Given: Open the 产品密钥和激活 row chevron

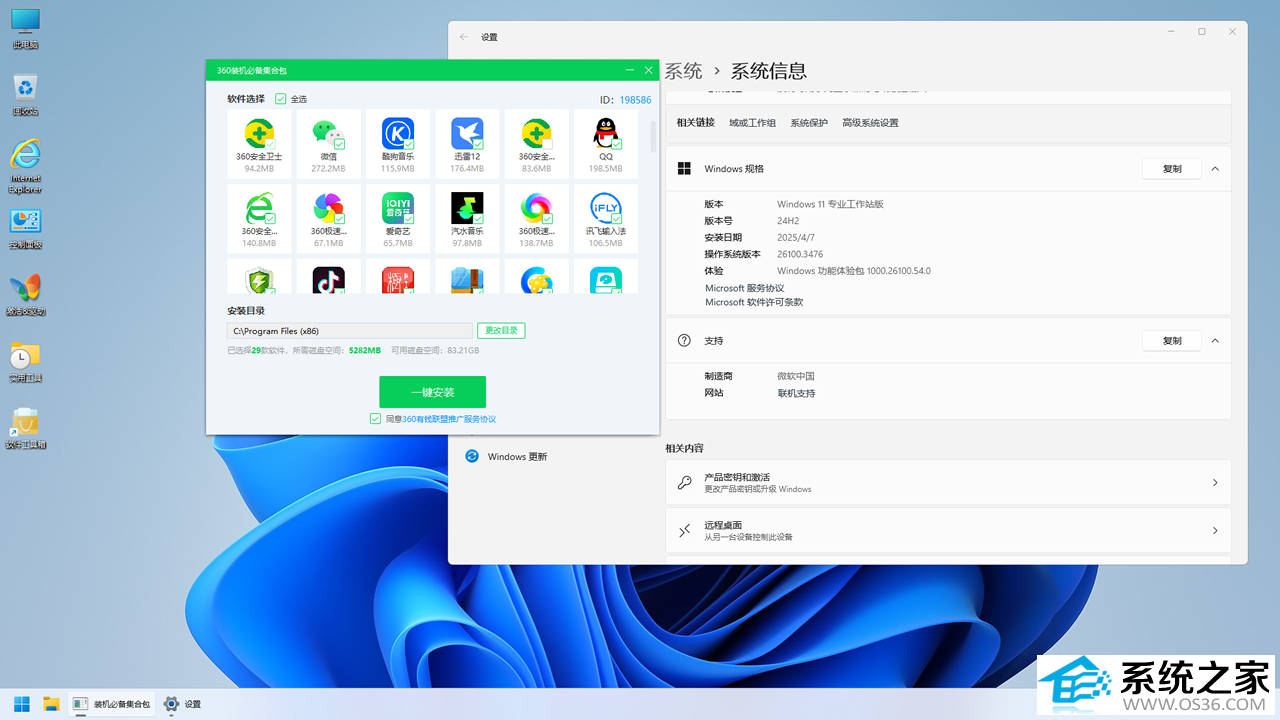Looking at the screenshot, I should pos(1215,483).
